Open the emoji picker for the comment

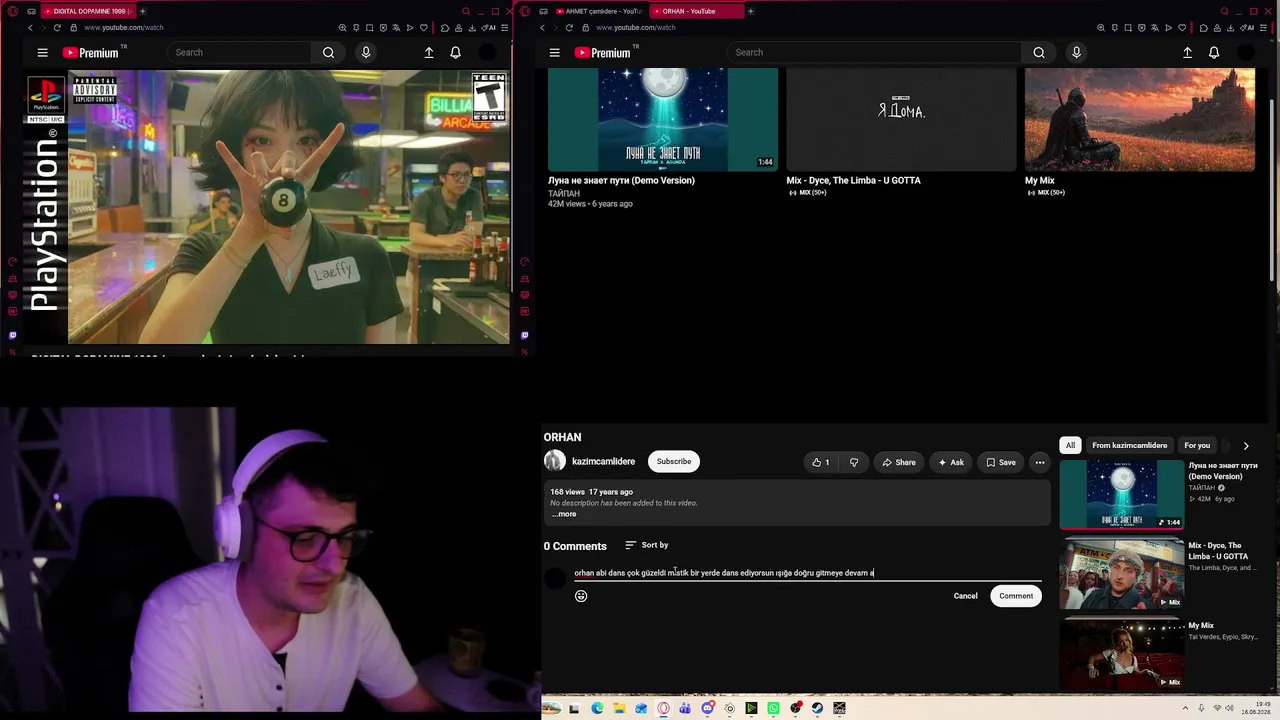click(581, 596)
